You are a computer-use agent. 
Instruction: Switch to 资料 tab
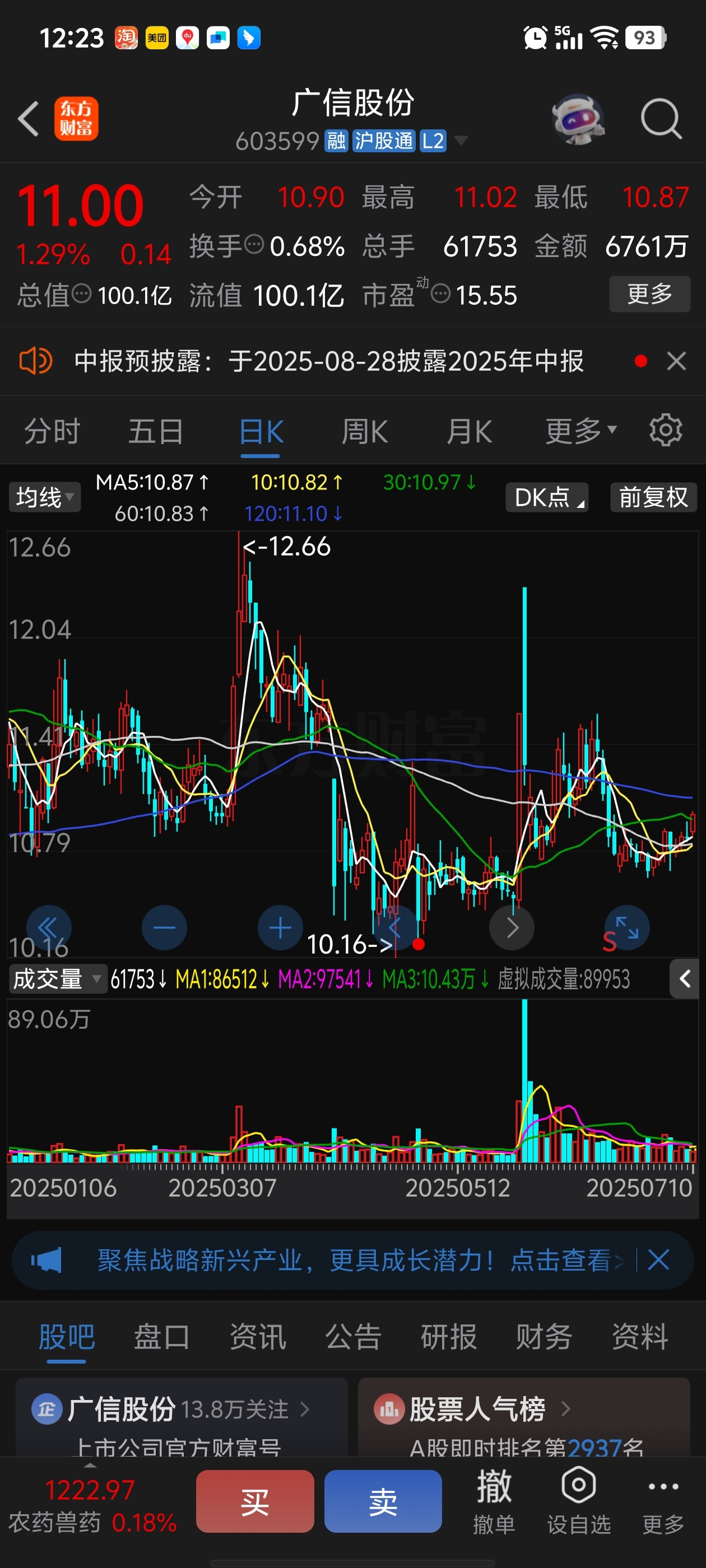[x=640, y=1337]
